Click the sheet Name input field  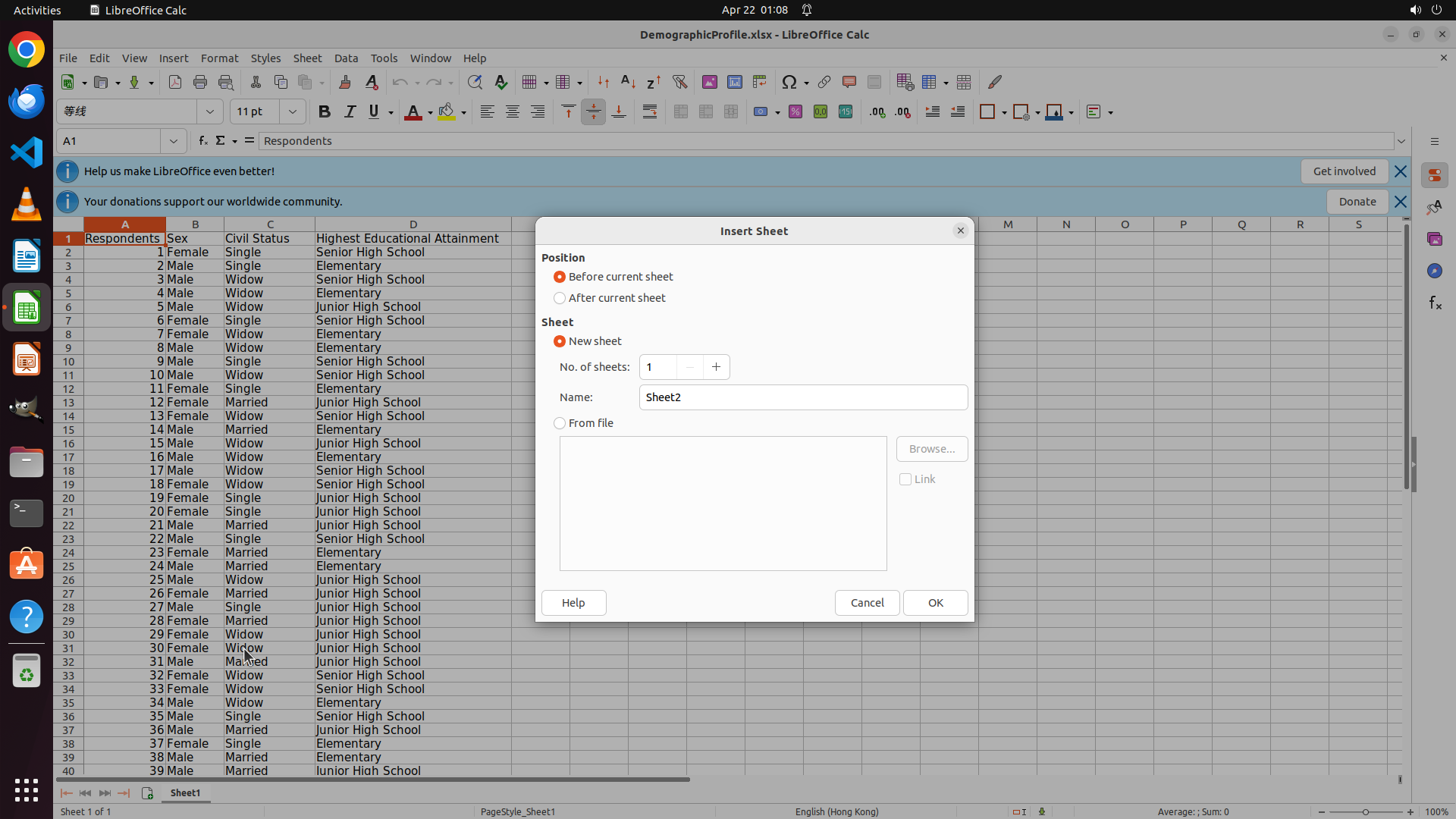pyautogui.click(x=802, y=397)
